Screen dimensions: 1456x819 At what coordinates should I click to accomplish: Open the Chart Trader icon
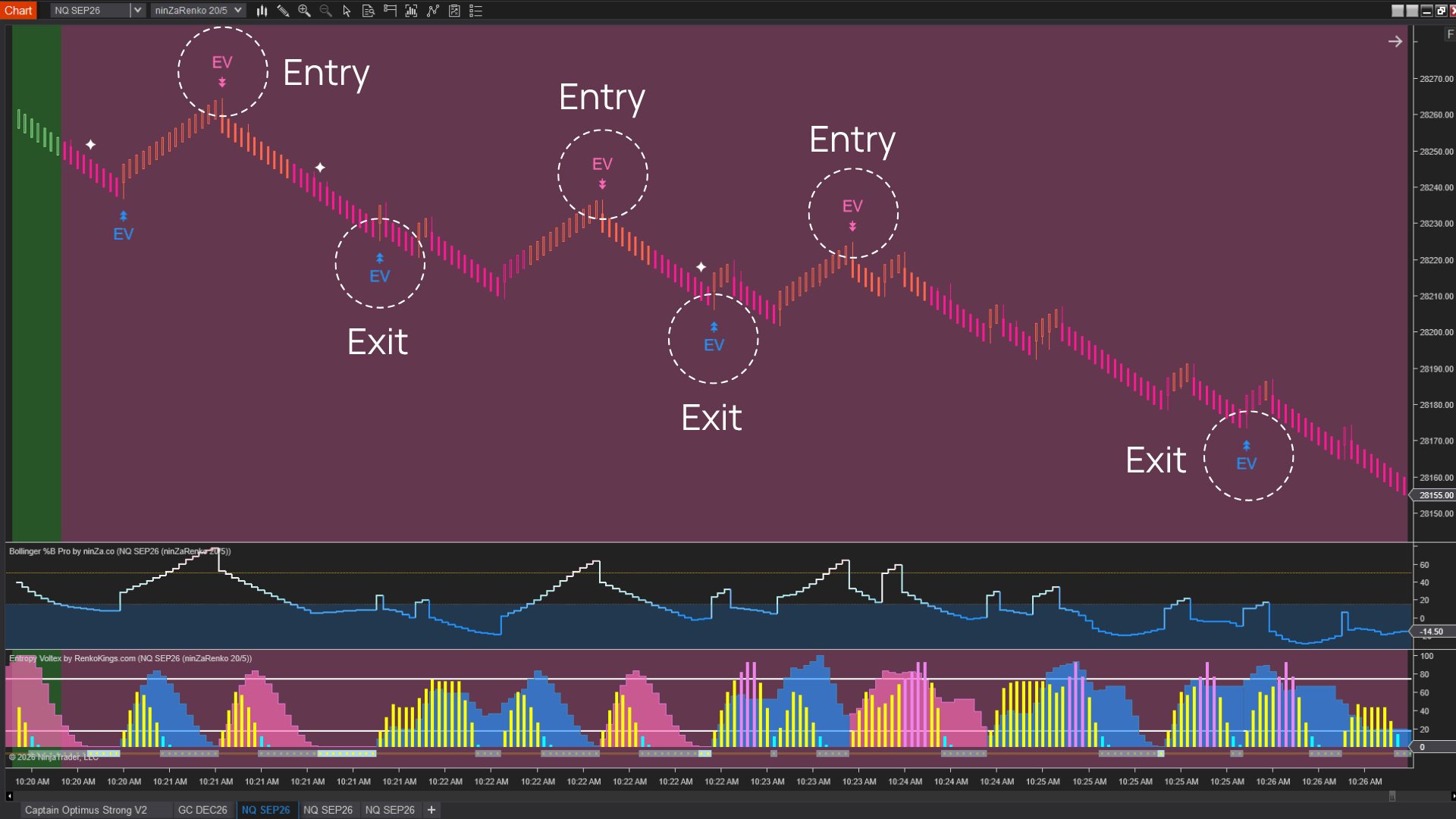[390, 11]
